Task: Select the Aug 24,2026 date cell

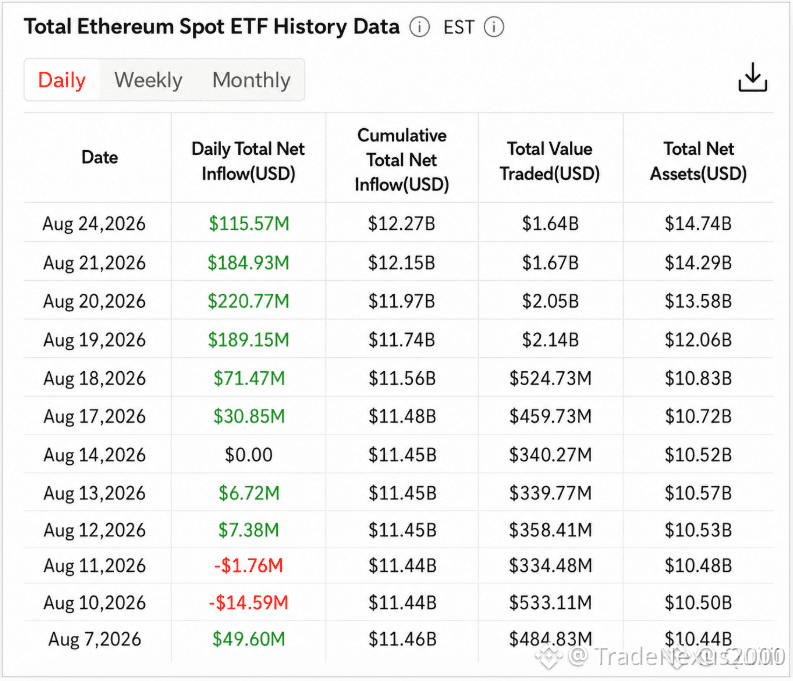Action: 94,223
